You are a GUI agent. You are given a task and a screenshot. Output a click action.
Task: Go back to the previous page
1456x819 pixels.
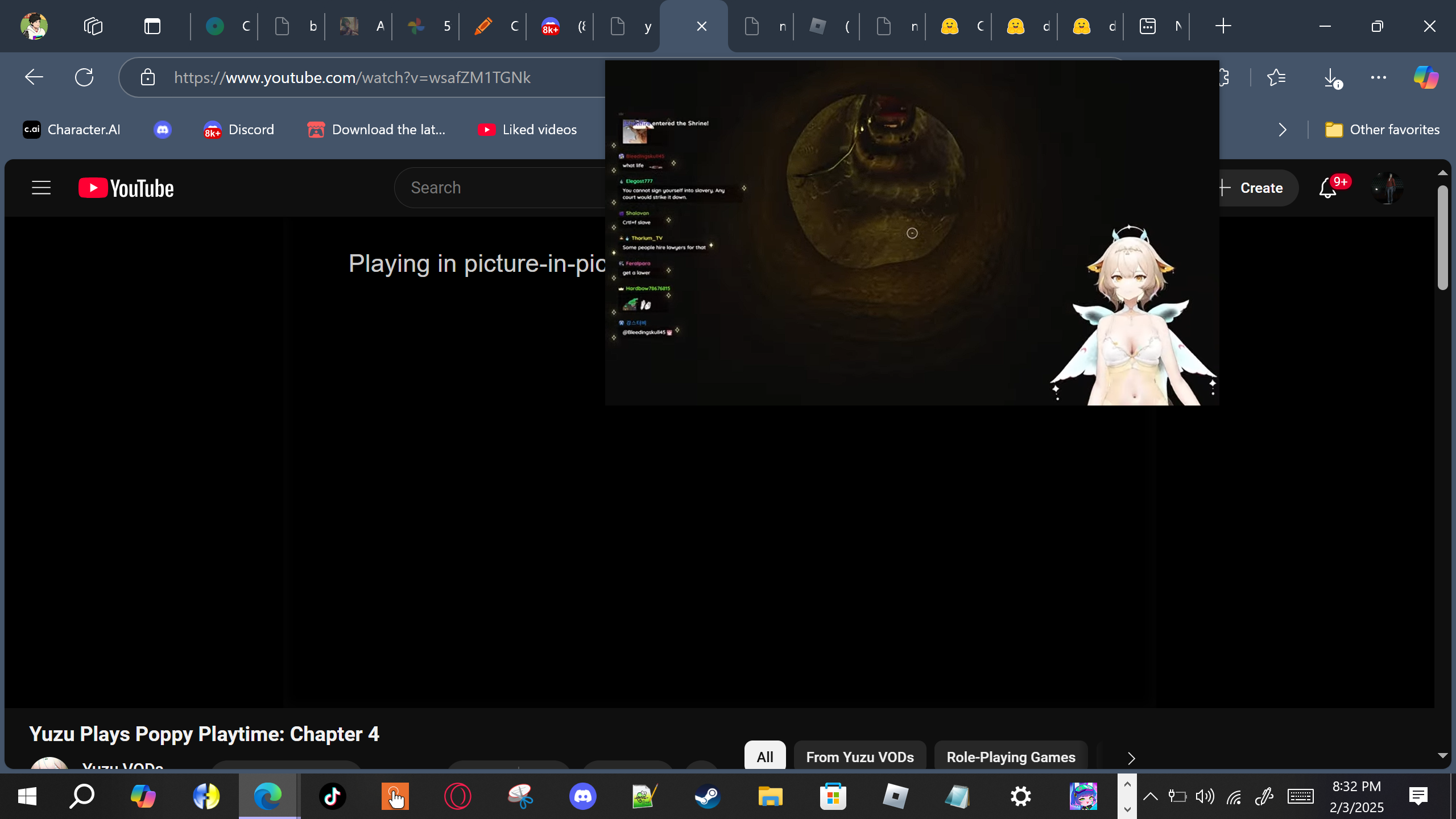point(34,77)
